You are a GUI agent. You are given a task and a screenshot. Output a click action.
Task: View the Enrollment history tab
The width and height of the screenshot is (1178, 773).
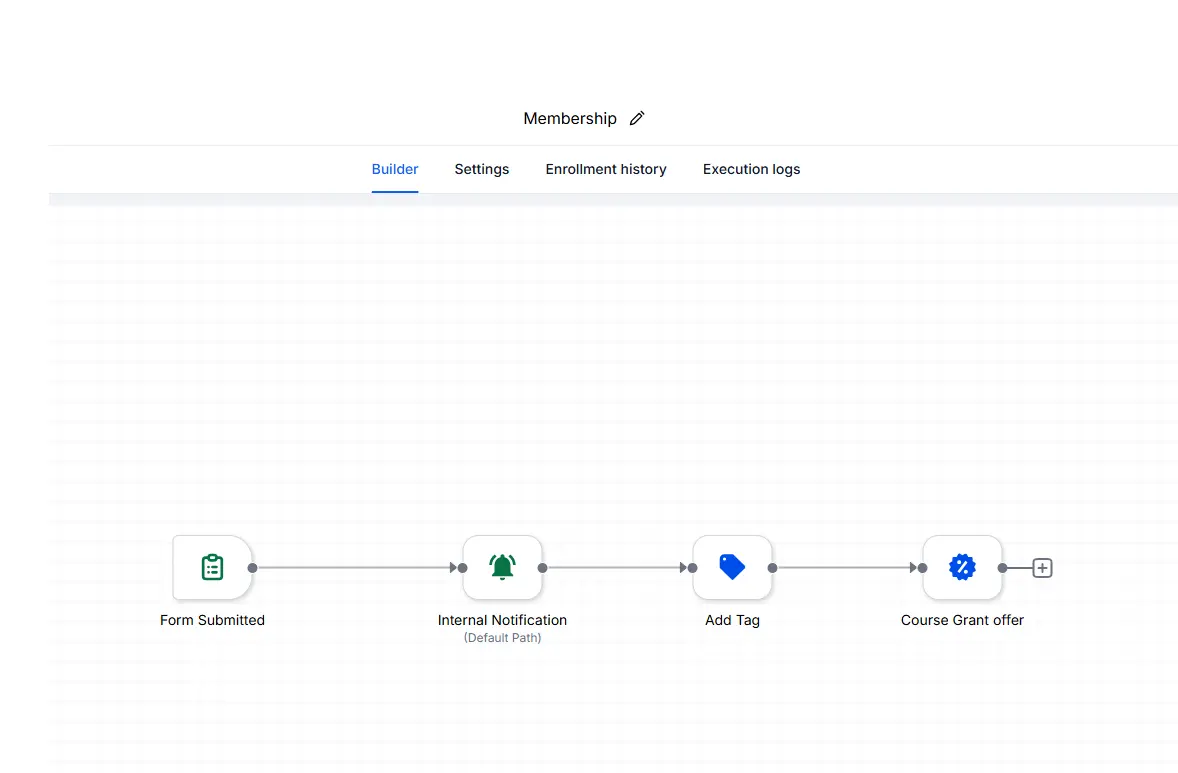(x=606, y=169)
